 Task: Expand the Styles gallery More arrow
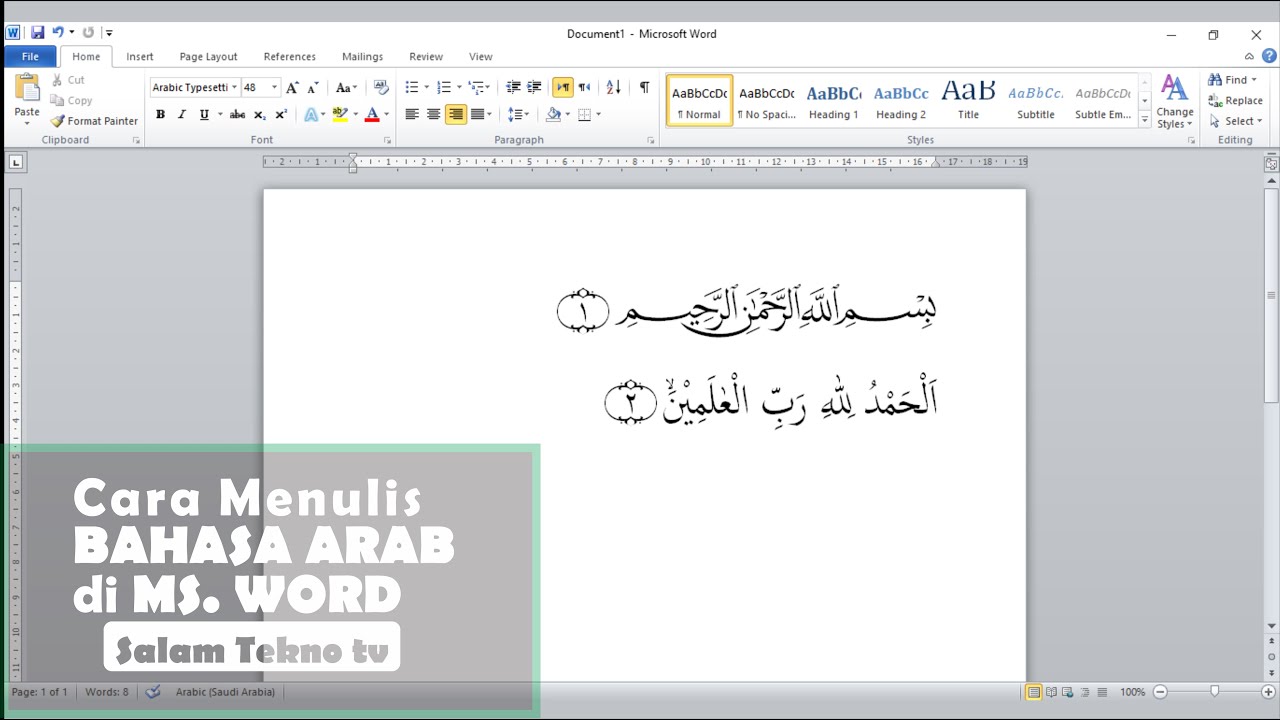point(1145,120)
